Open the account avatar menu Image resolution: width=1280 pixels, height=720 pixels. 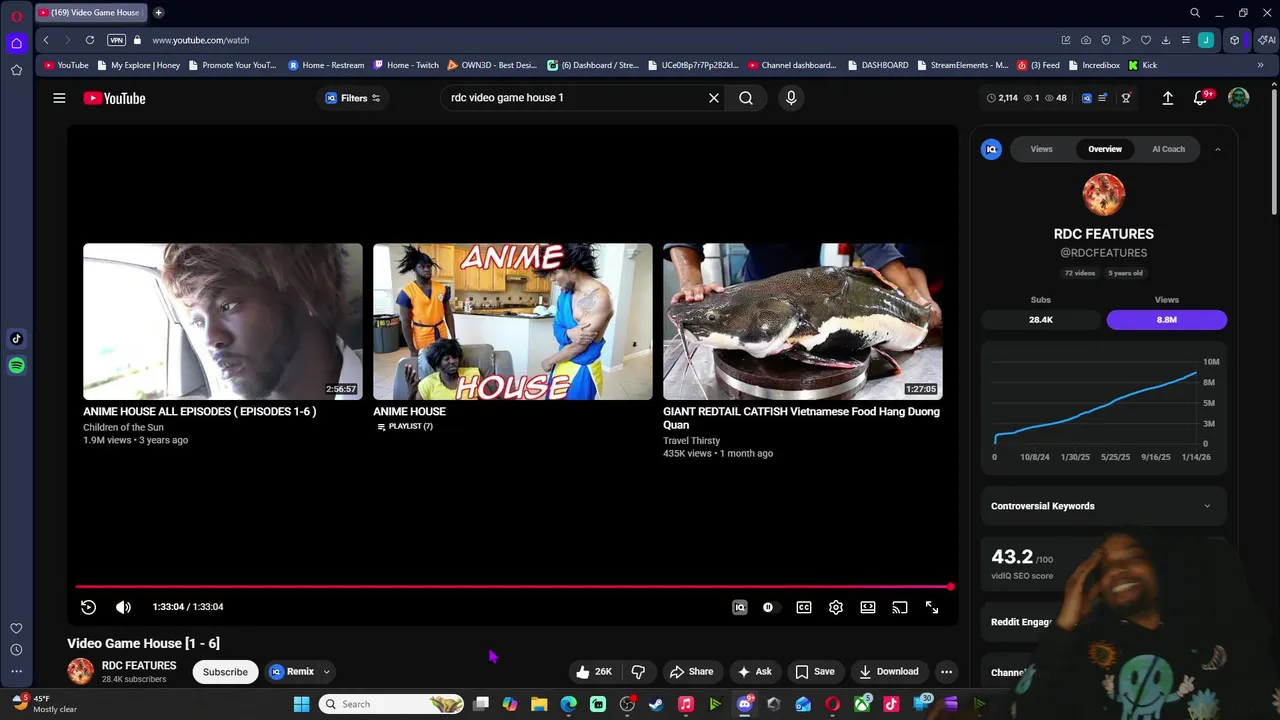coord(1238,98)
